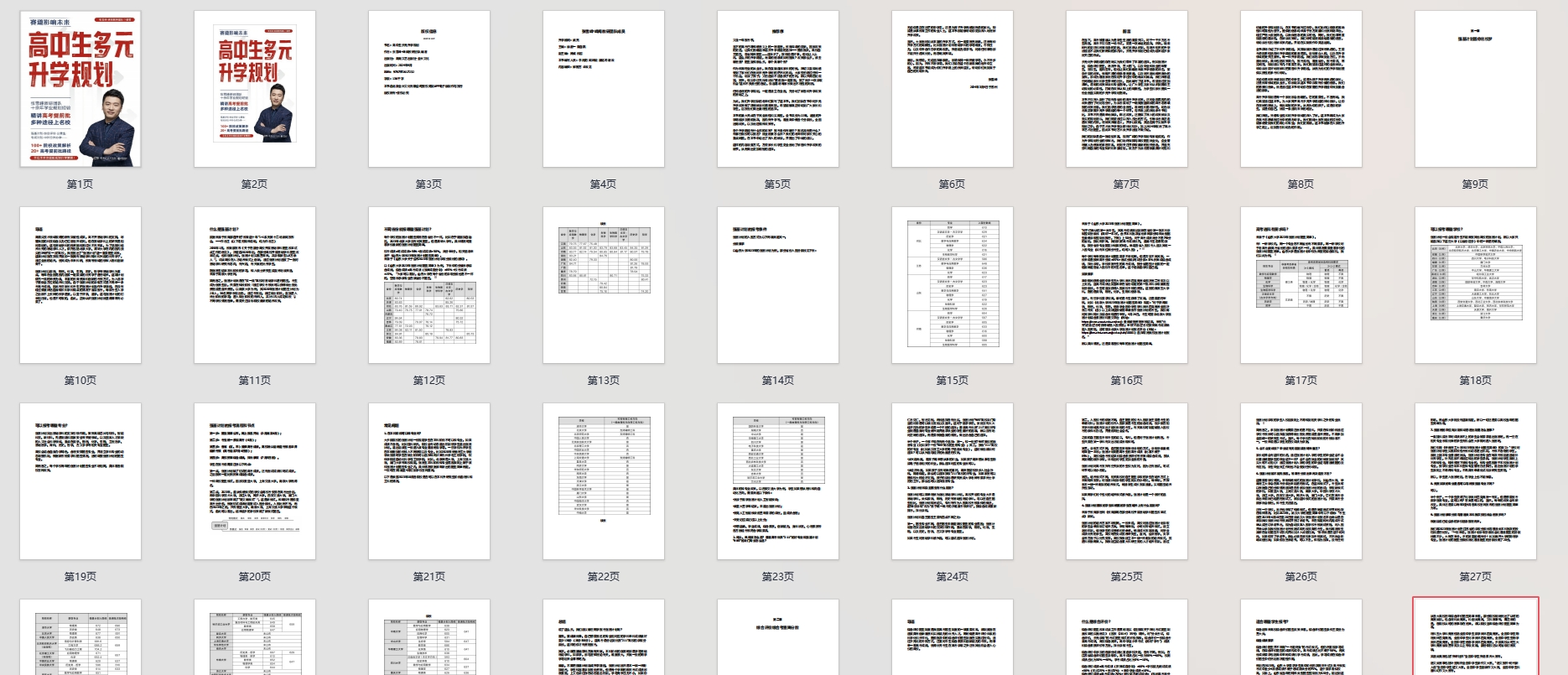This screenshot has height=675, width=1568.
Task: Click the 第3页 page thumbnail
Action: (429, 89)
